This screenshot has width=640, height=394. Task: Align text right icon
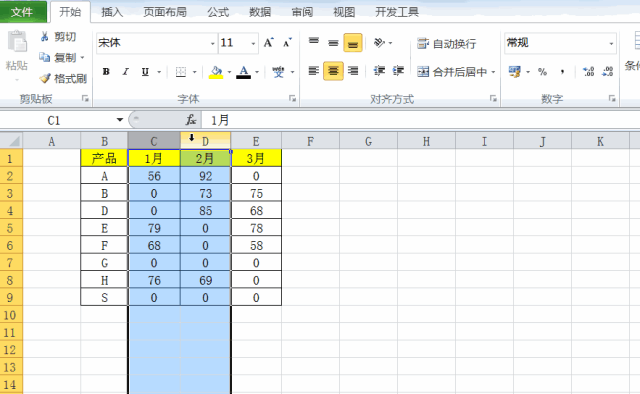click(353, 71)
